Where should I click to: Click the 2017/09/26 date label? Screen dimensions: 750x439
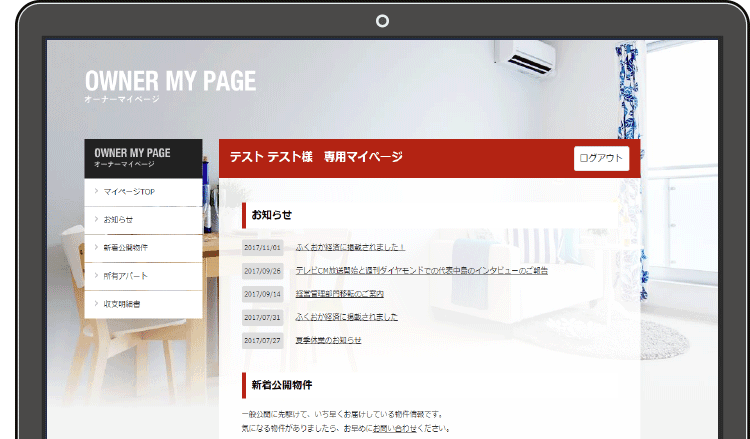click(262, 271)
